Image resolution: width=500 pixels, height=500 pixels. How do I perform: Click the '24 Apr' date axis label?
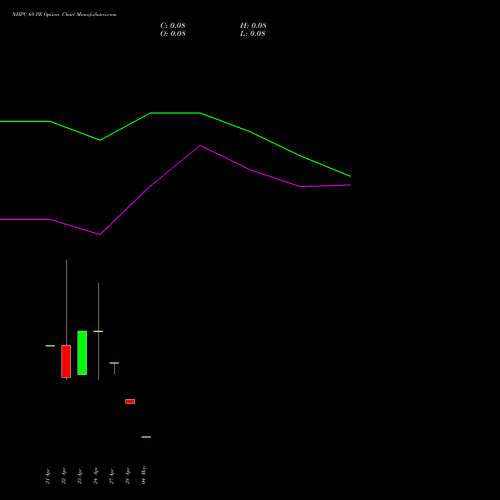(96, 476)
